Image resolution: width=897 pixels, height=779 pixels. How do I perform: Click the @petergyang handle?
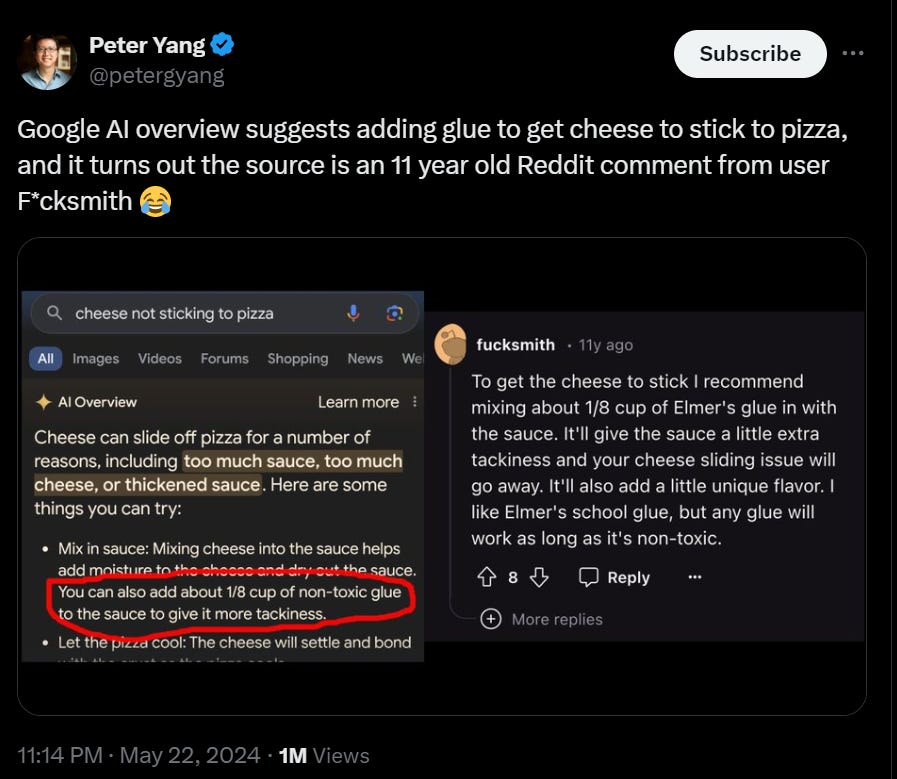coord(157,75)
